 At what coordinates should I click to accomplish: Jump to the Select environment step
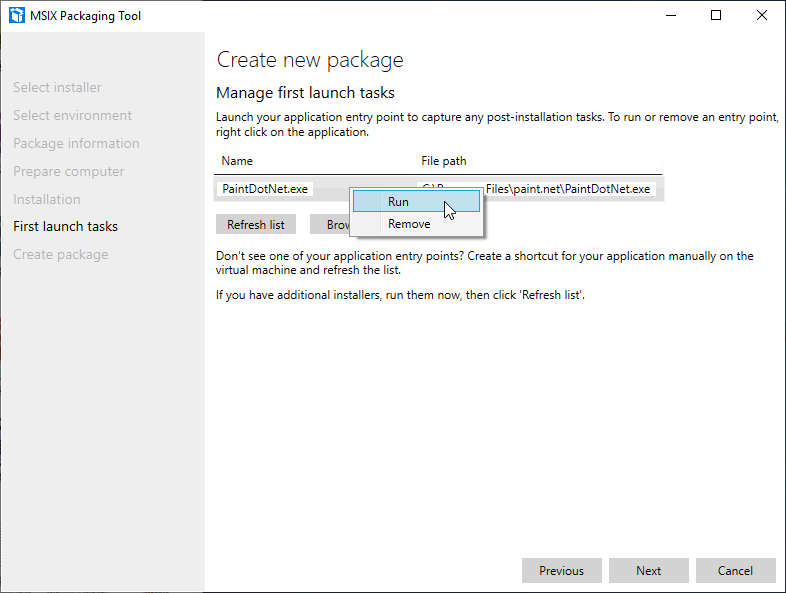click(x=72, y=116)
